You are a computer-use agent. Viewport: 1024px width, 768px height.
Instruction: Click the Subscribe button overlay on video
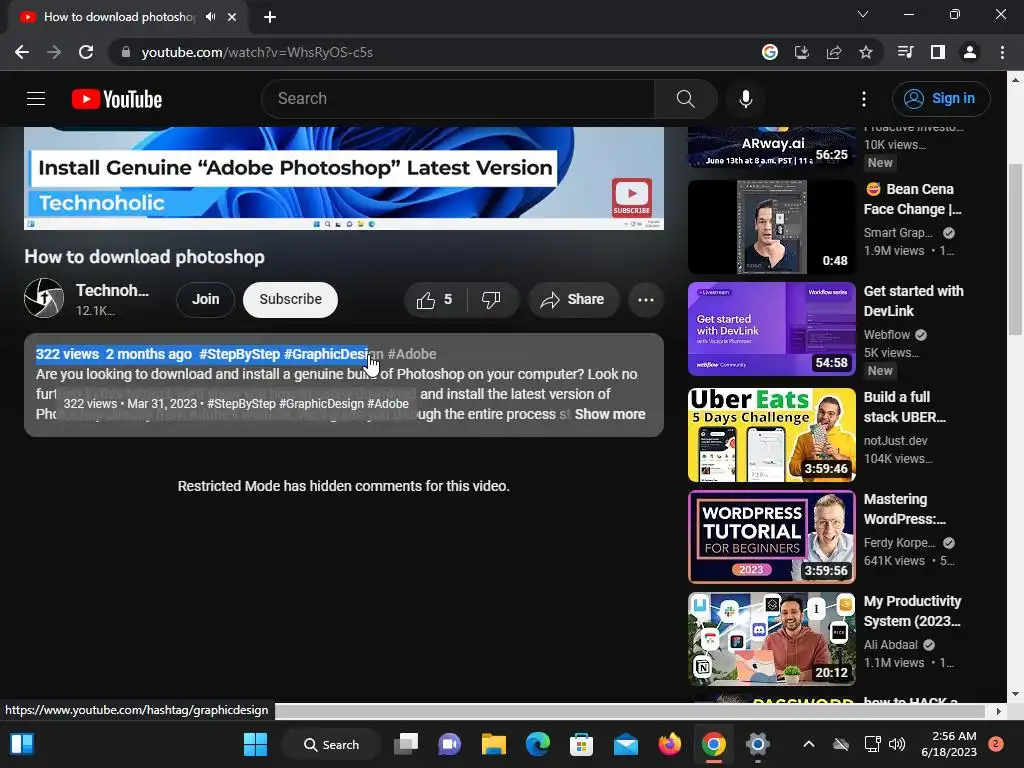click(632, 197)
